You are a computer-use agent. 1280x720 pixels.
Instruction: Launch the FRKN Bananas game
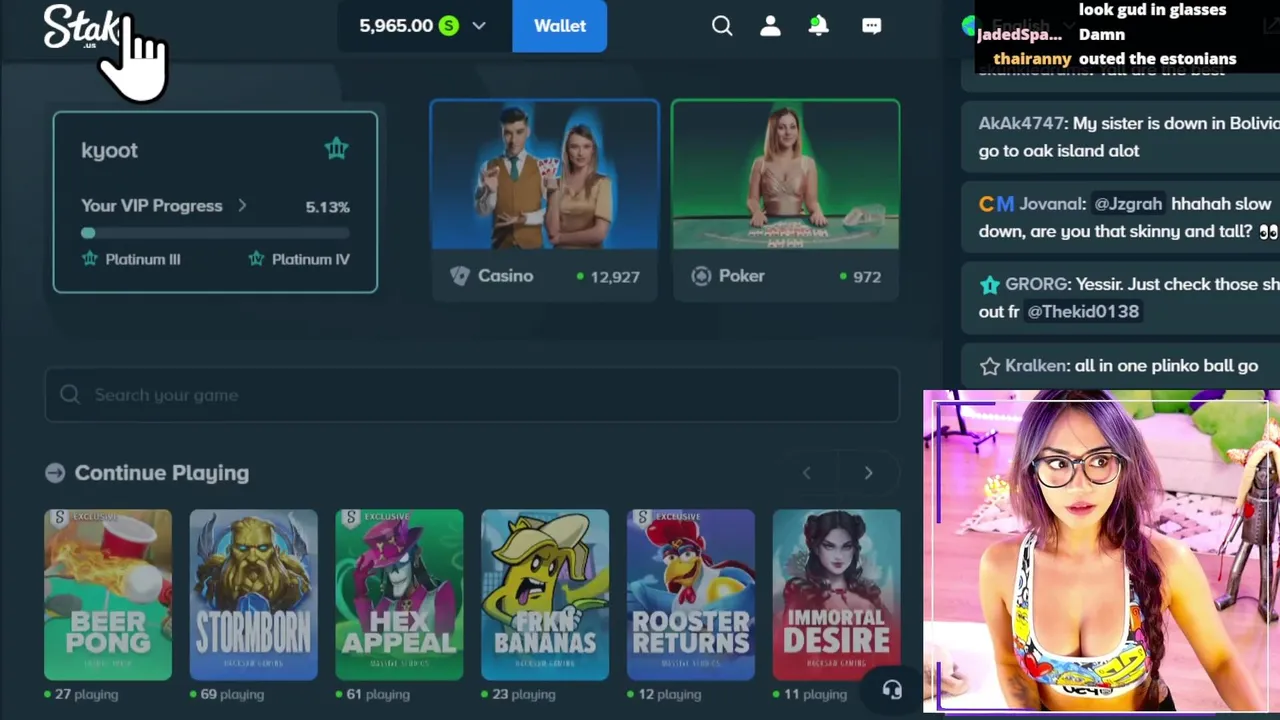coord(545,595)
